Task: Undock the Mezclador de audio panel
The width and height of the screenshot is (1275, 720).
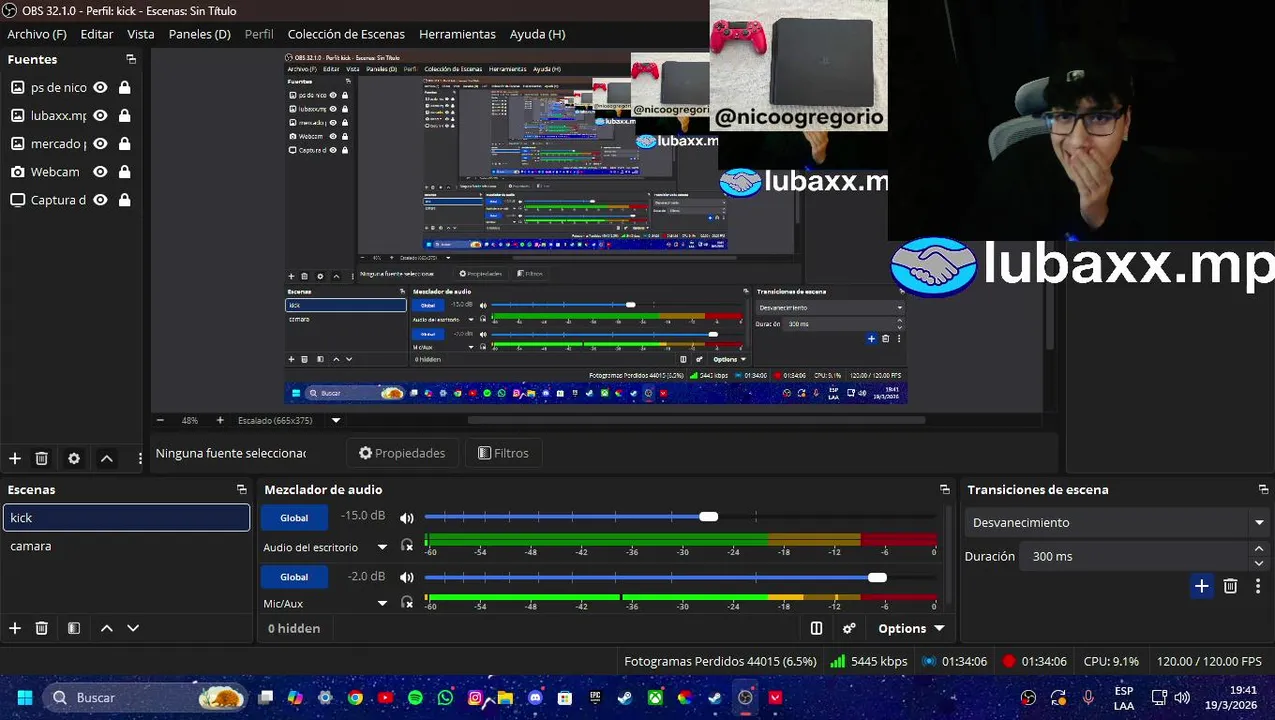Action: (x=945, y=489)
